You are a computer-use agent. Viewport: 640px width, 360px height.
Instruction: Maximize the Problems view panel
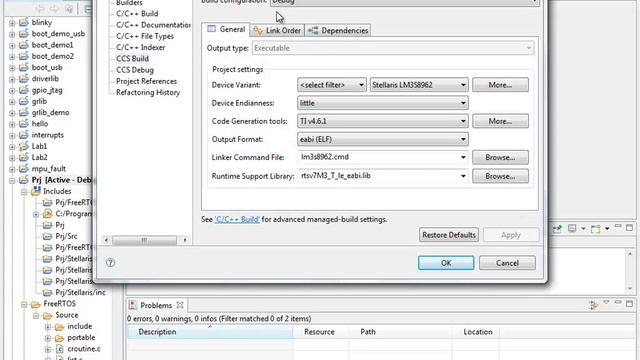(x=629, y=303)
